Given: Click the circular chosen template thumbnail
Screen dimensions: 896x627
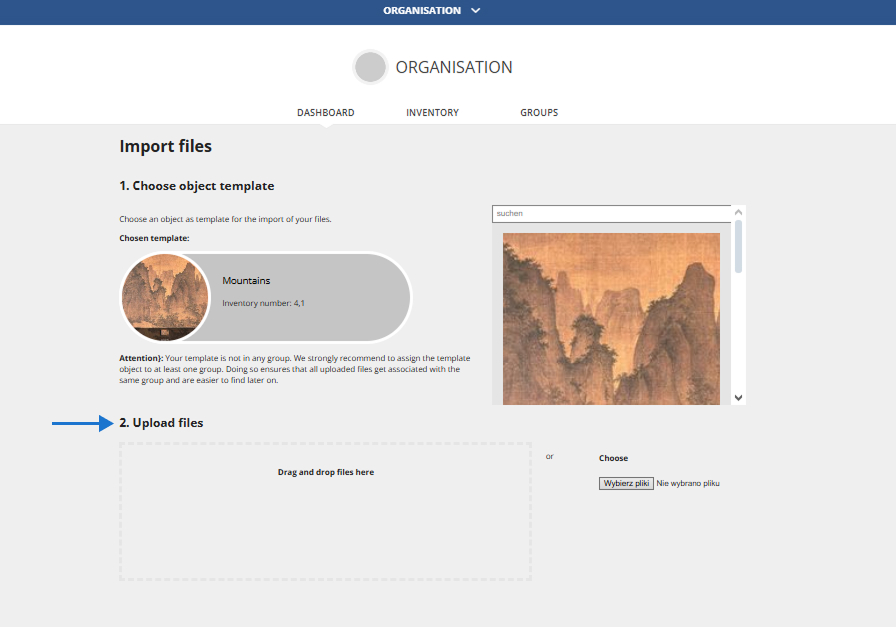Looking at the screenshot, I should pos(165,297).
